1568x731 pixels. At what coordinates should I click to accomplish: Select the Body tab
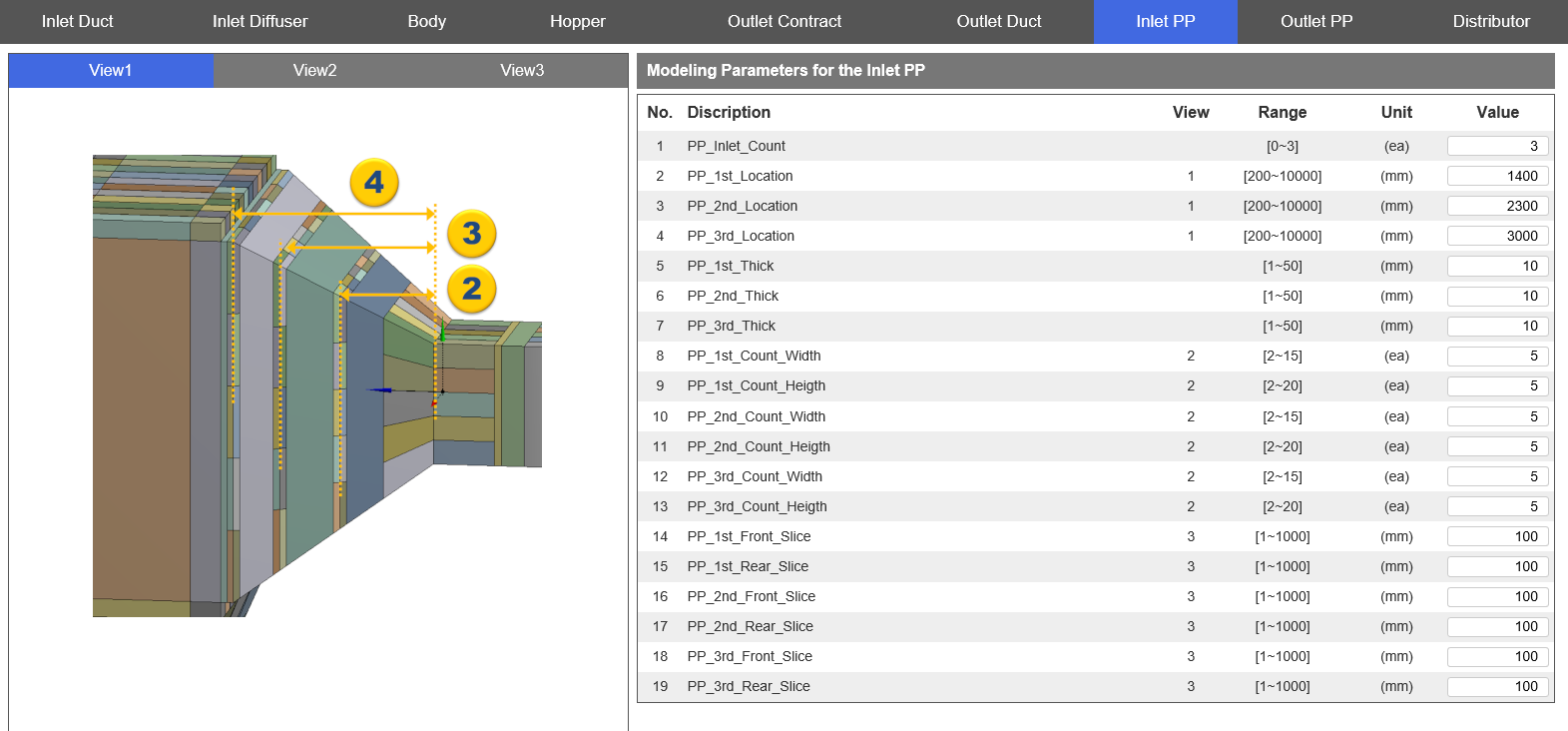[426, 21]
